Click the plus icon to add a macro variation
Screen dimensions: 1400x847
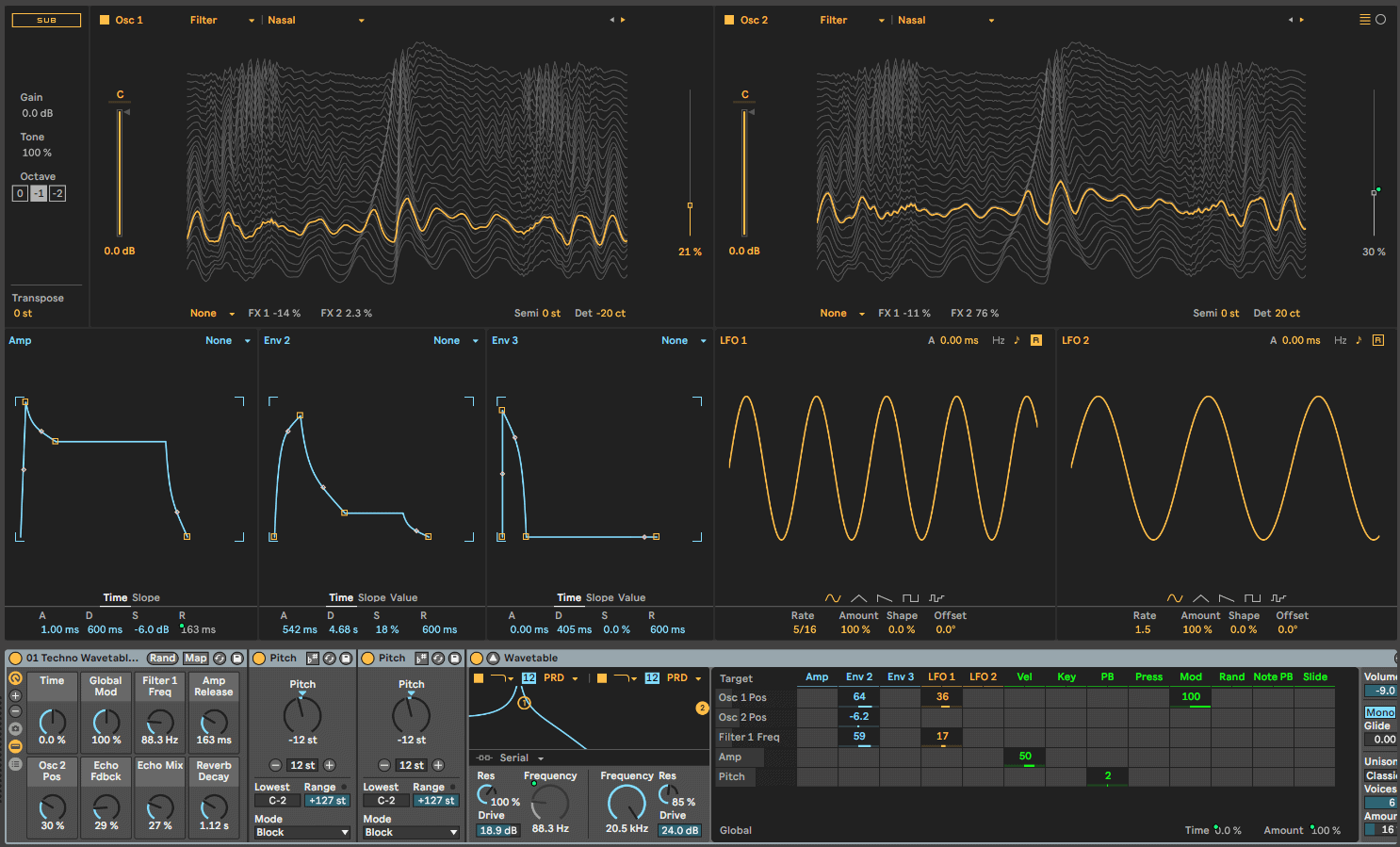14,693
